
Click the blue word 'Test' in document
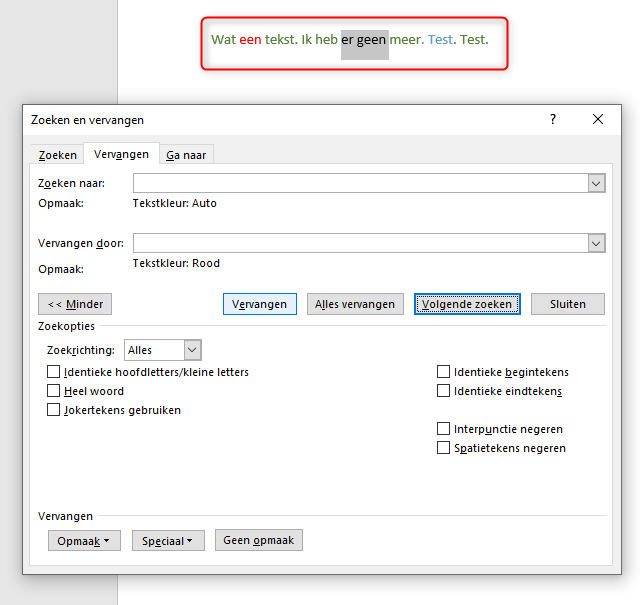(440, 40)
